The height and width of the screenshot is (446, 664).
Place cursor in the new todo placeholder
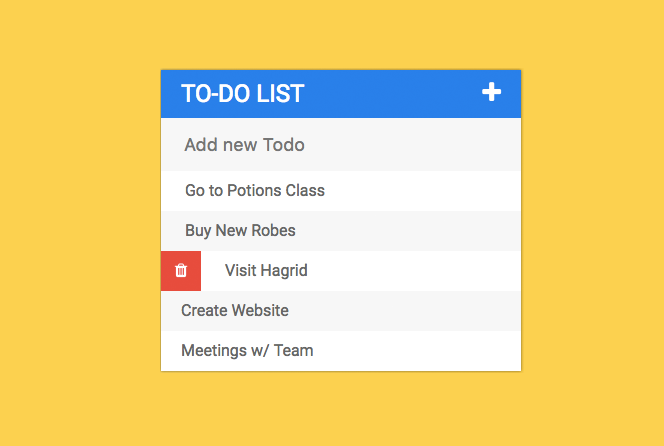[244, 145]
